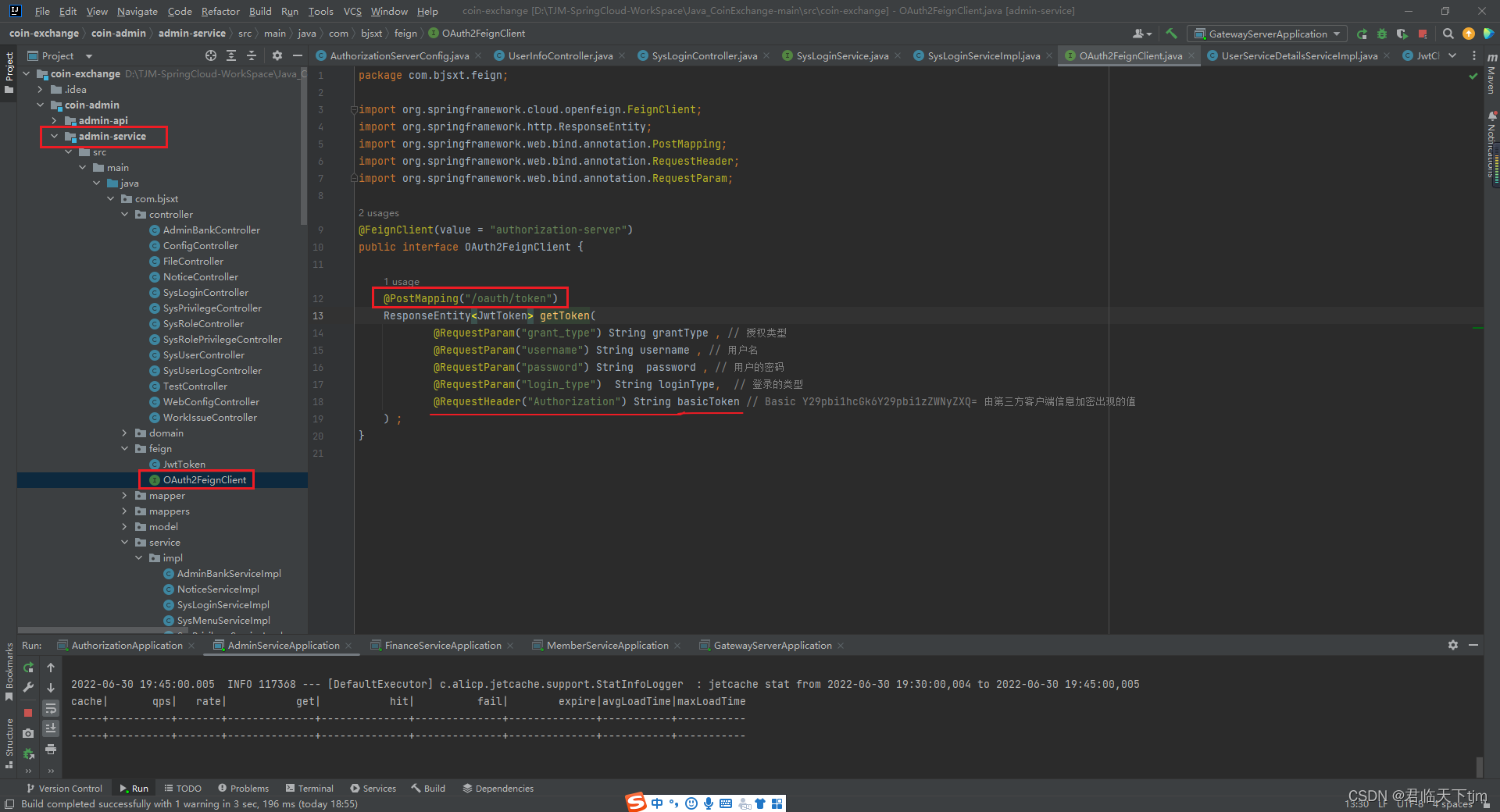Print console output using the printer icon
1500x812 pixels.
[x=51, y=750]
